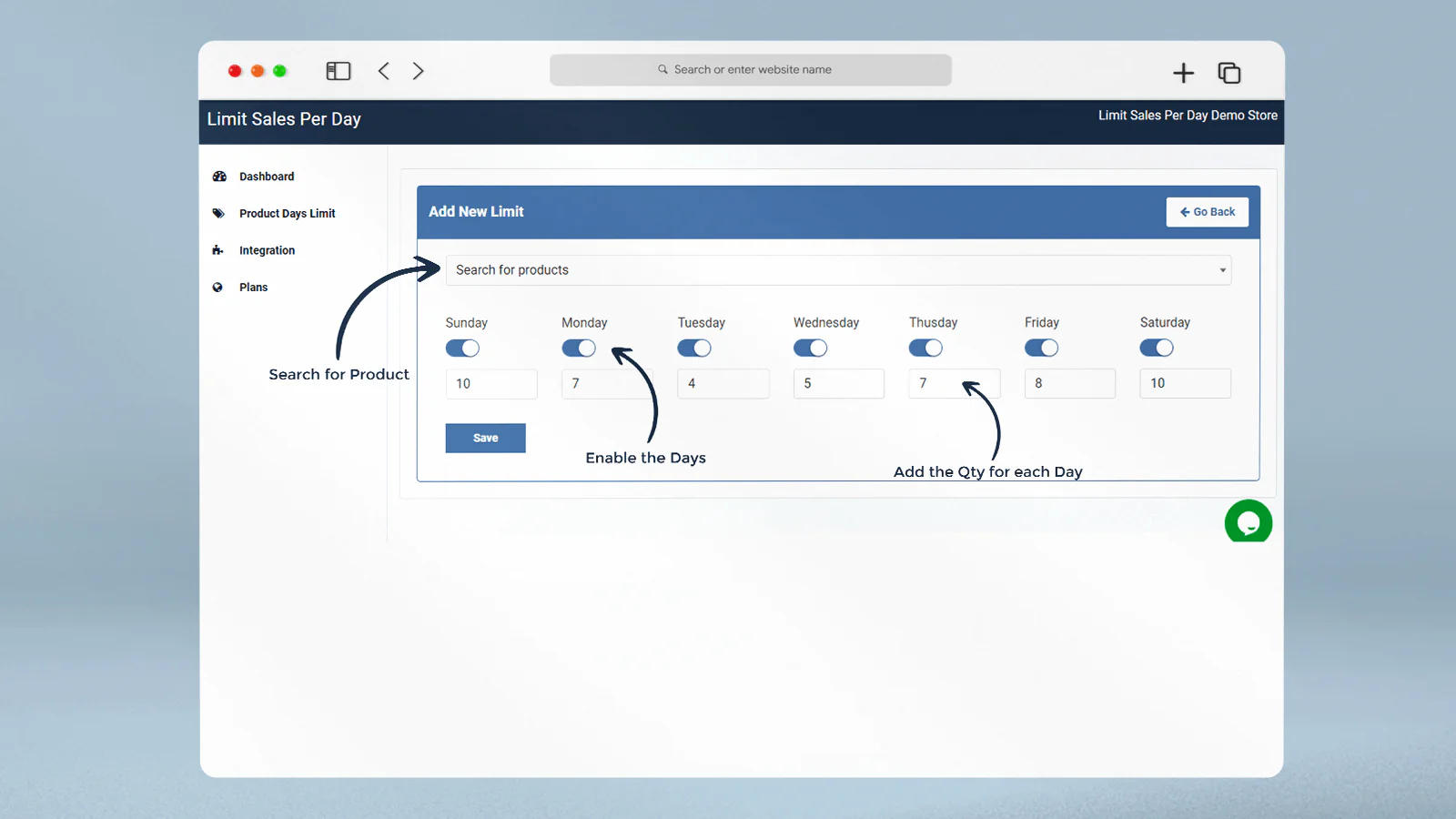The height and width of the screenshot is (819, 1456).
Task: Show tab overview with overlapping squares icon
Action: [x=1229, y=73]
